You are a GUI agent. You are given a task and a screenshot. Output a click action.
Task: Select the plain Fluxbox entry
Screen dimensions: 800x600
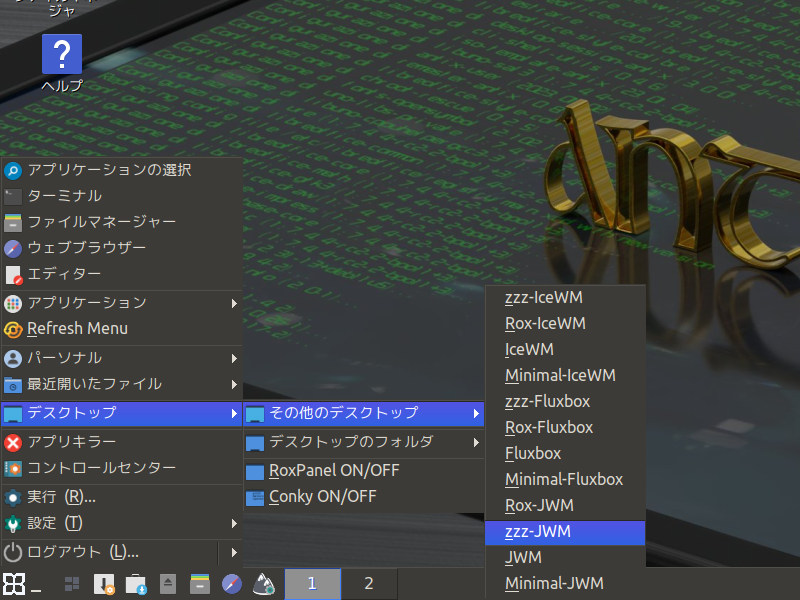tap(565, 454)
